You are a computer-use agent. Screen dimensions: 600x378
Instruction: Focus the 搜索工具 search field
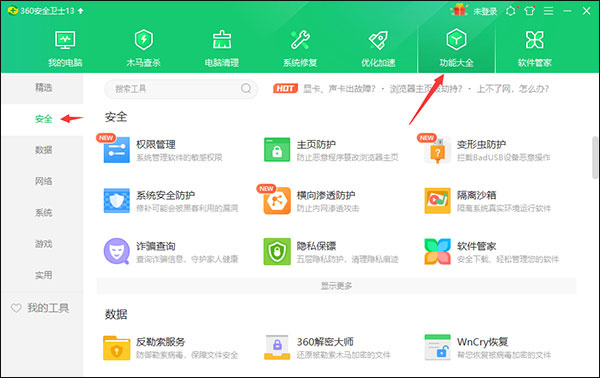click(181, 89)
